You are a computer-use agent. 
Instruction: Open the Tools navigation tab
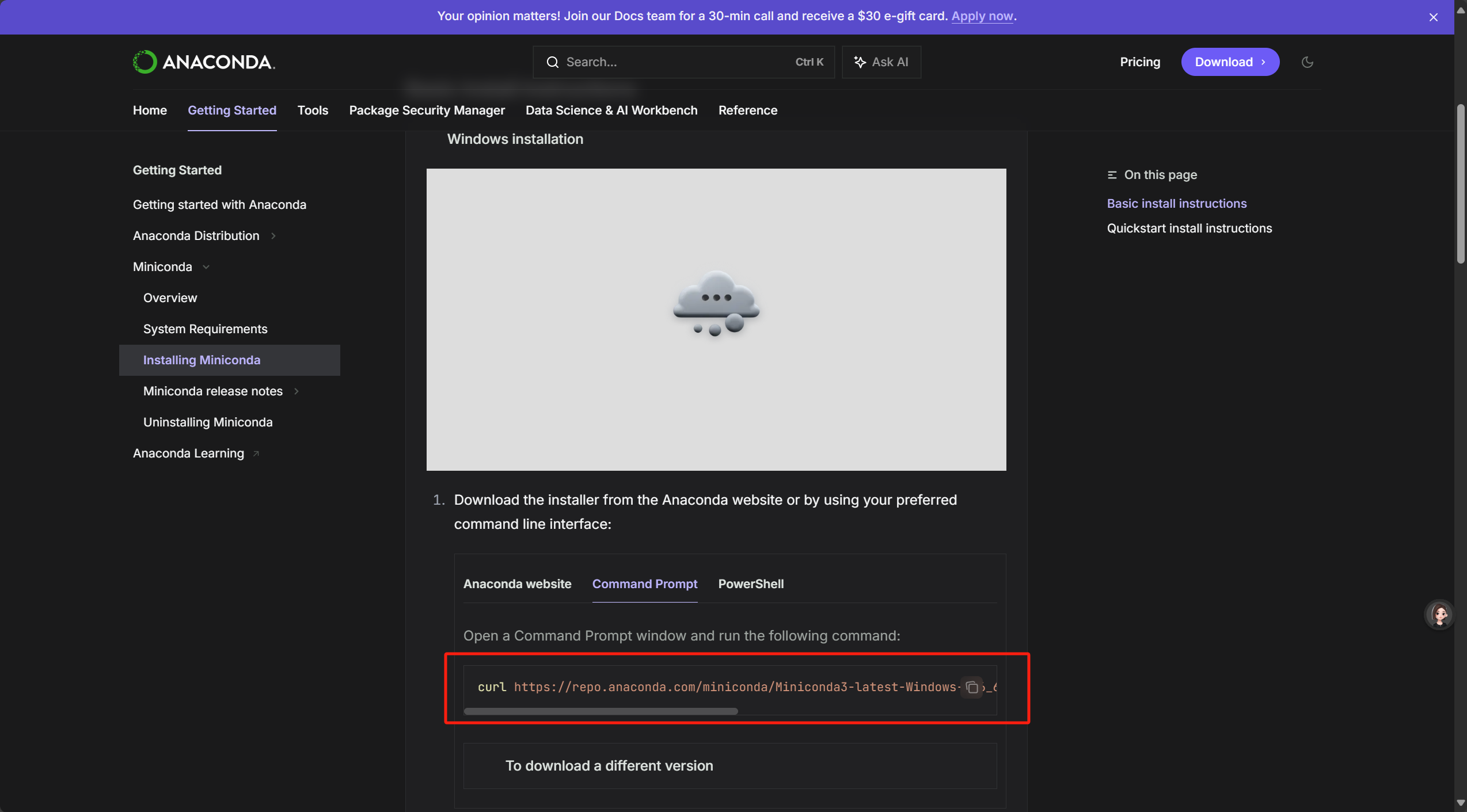313,110
